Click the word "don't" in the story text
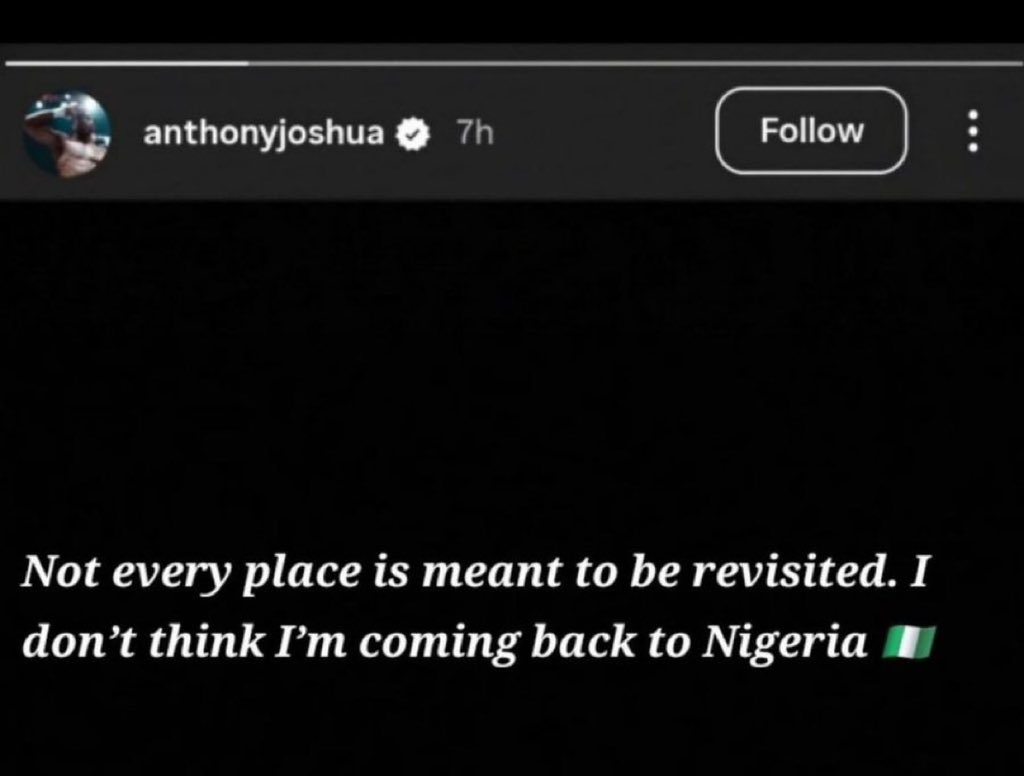1024x776 pixels. click(x=74, y=642)
